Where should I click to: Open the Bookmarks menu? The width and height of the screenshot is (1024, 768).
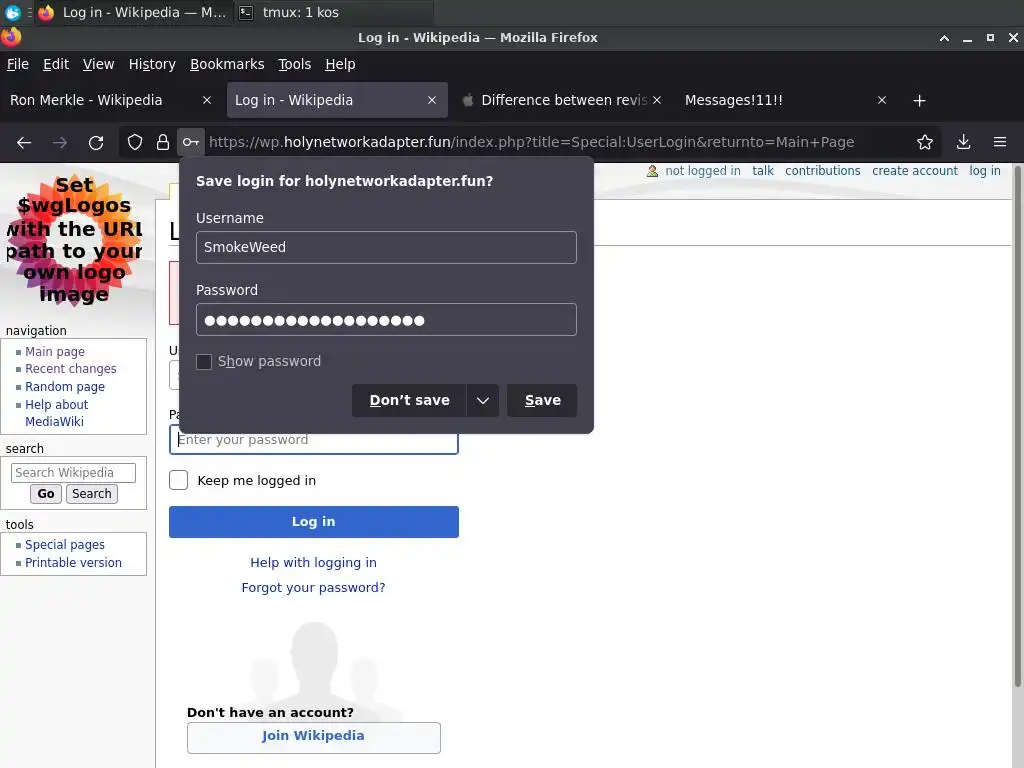point(227,64)
